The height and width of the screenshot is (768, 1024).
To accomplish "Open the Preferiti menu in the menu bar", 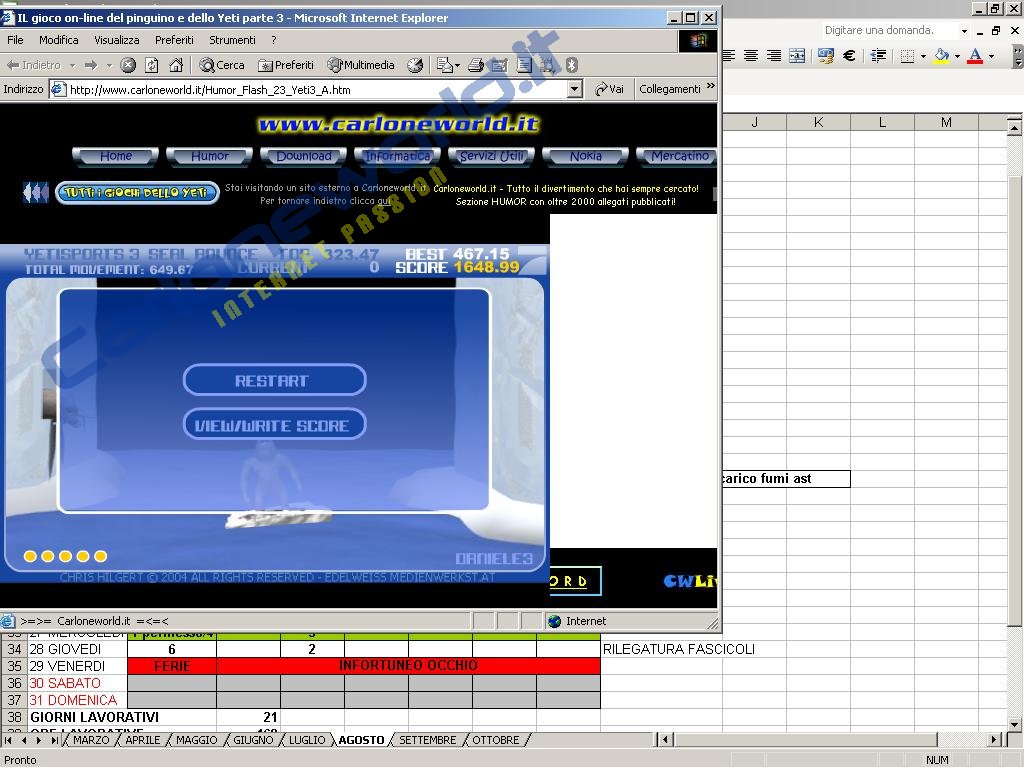I will [x=174, y=40].
